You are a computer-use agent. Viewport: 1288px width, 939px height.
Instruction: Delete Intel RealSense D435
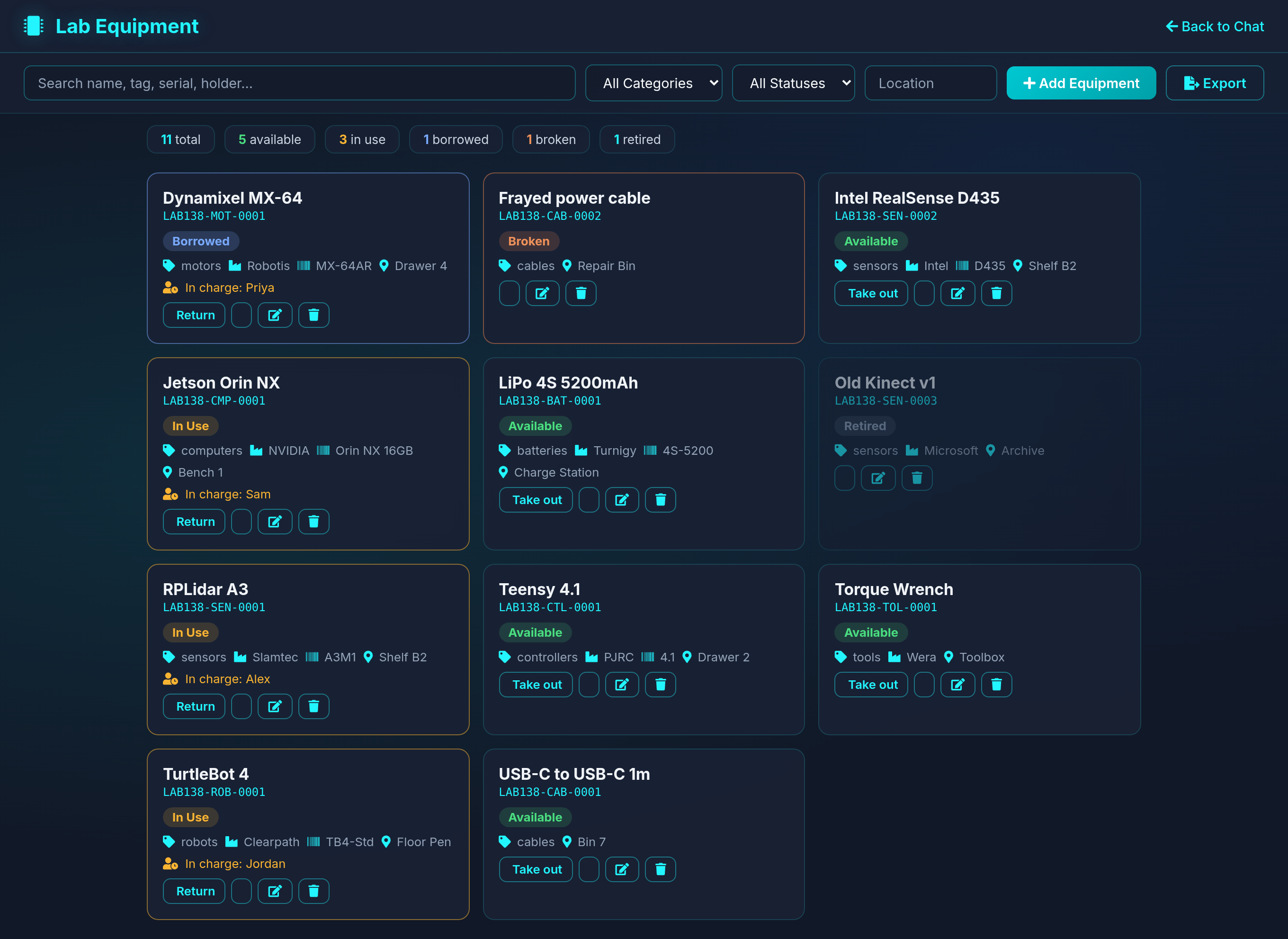[x=996, y=293]
